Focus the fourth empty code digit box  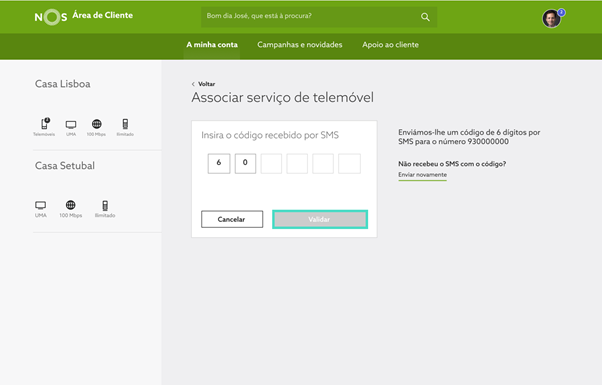297,164
